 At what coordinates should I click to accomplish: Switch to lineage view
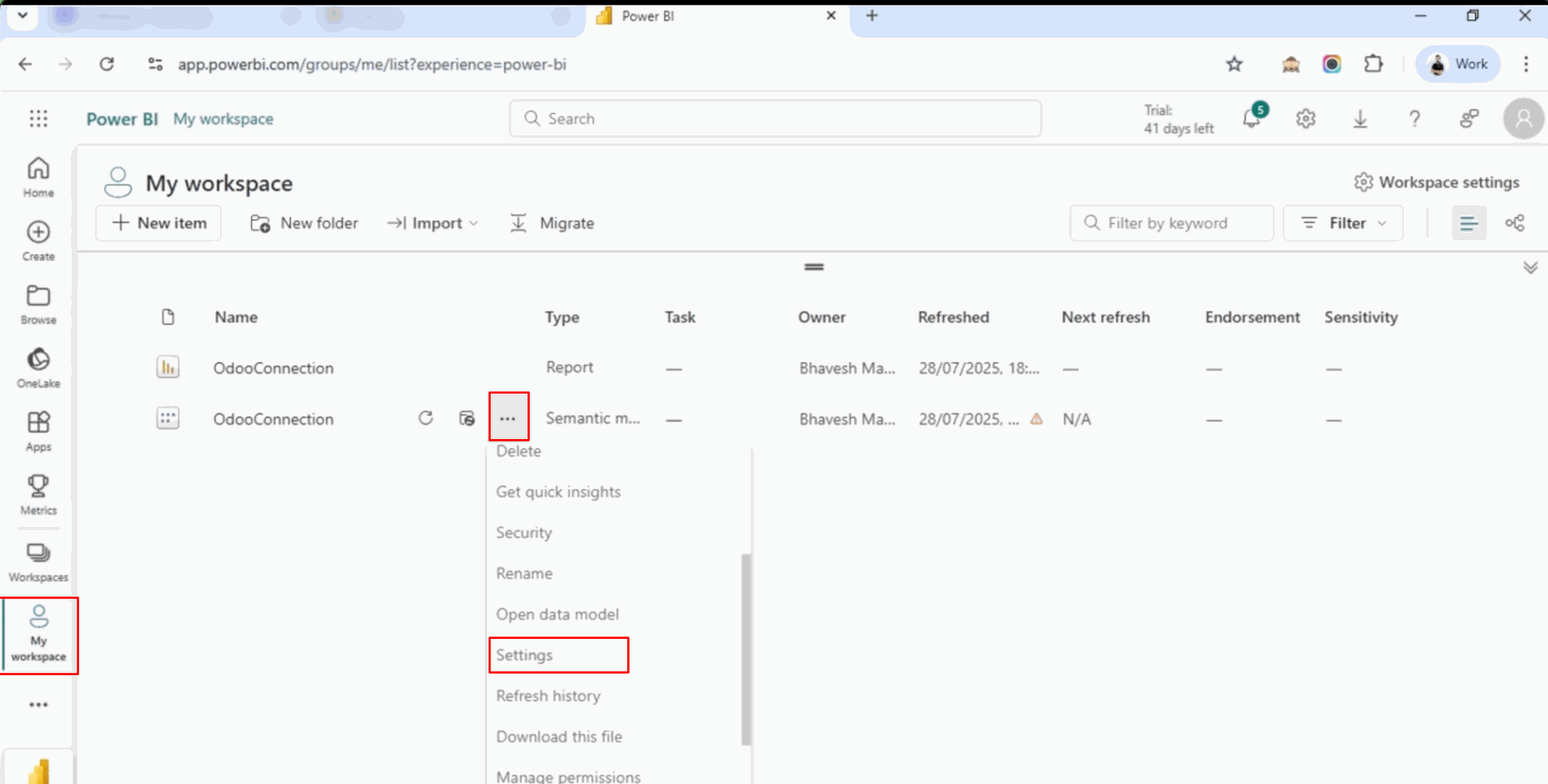(1515, 223)
